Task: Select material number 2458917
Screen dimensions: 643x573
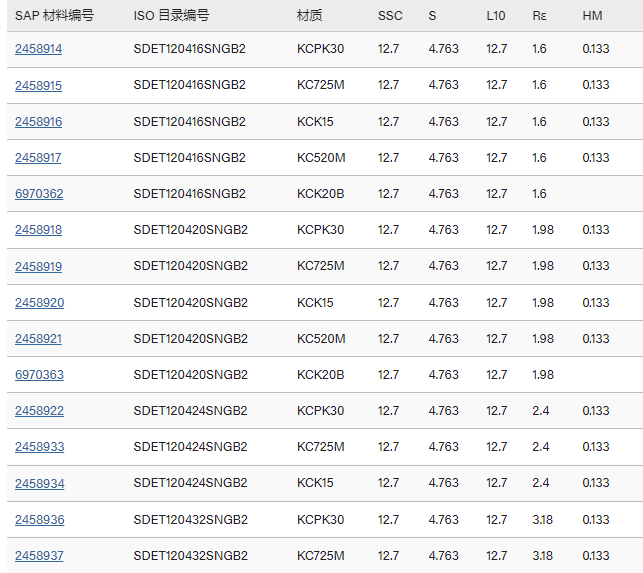Action: (x=38, y=158)
